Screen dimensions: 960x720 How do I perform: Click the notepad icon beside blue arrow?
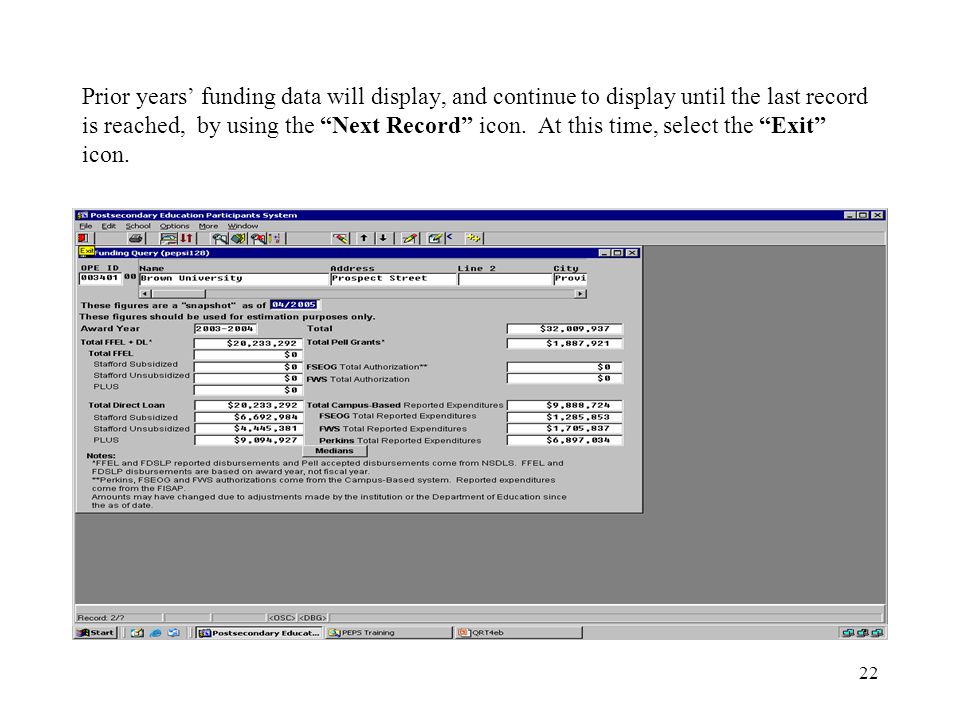coord(435,238)
